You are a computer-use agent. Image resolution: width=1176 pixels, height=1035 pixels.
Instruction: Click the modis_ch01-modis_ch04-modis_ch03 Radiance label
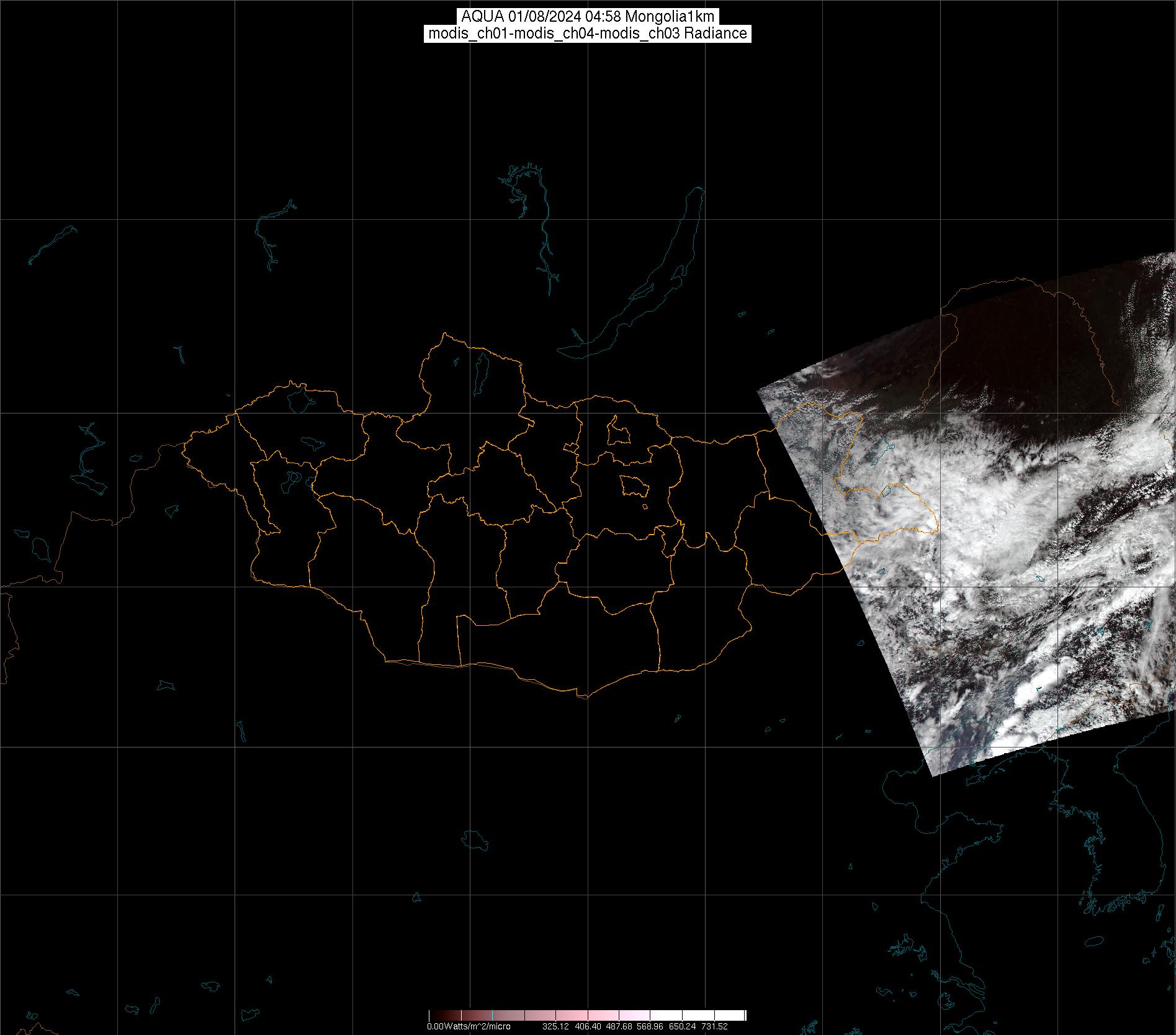tap(587, 34)
